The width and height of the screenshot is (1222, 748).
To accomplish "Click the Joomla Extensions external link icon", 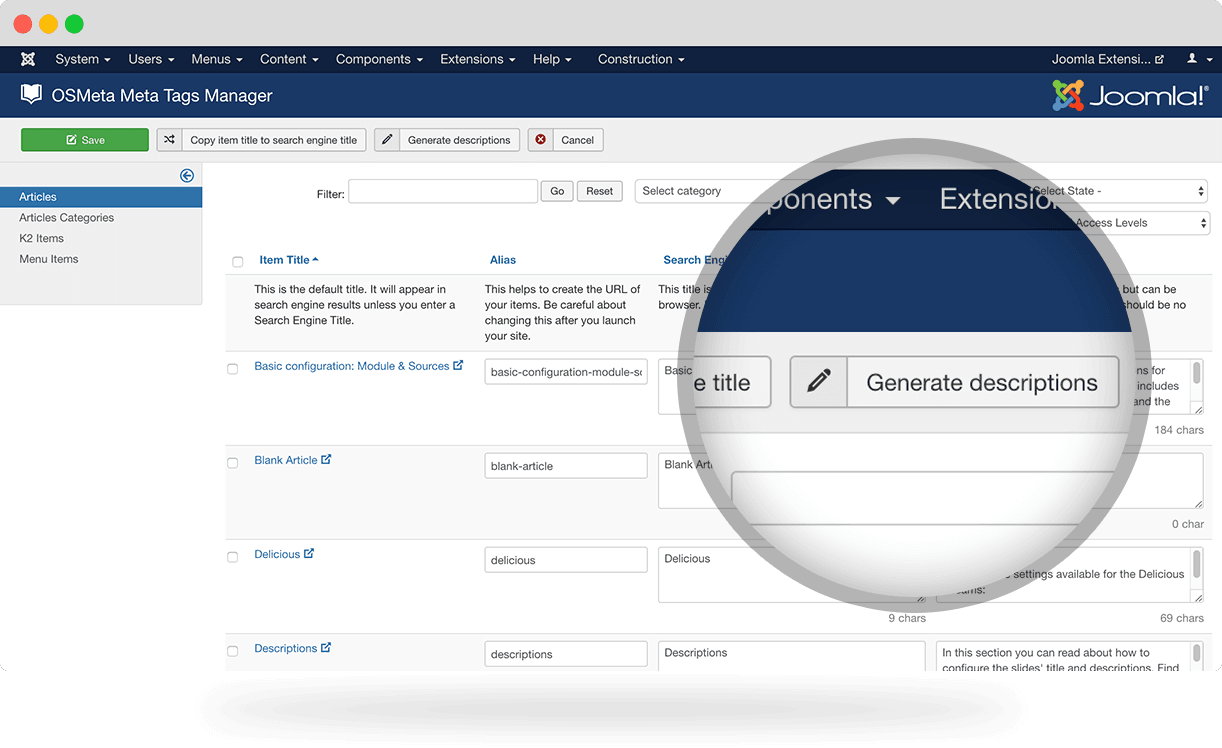I will coord(1160,60).
